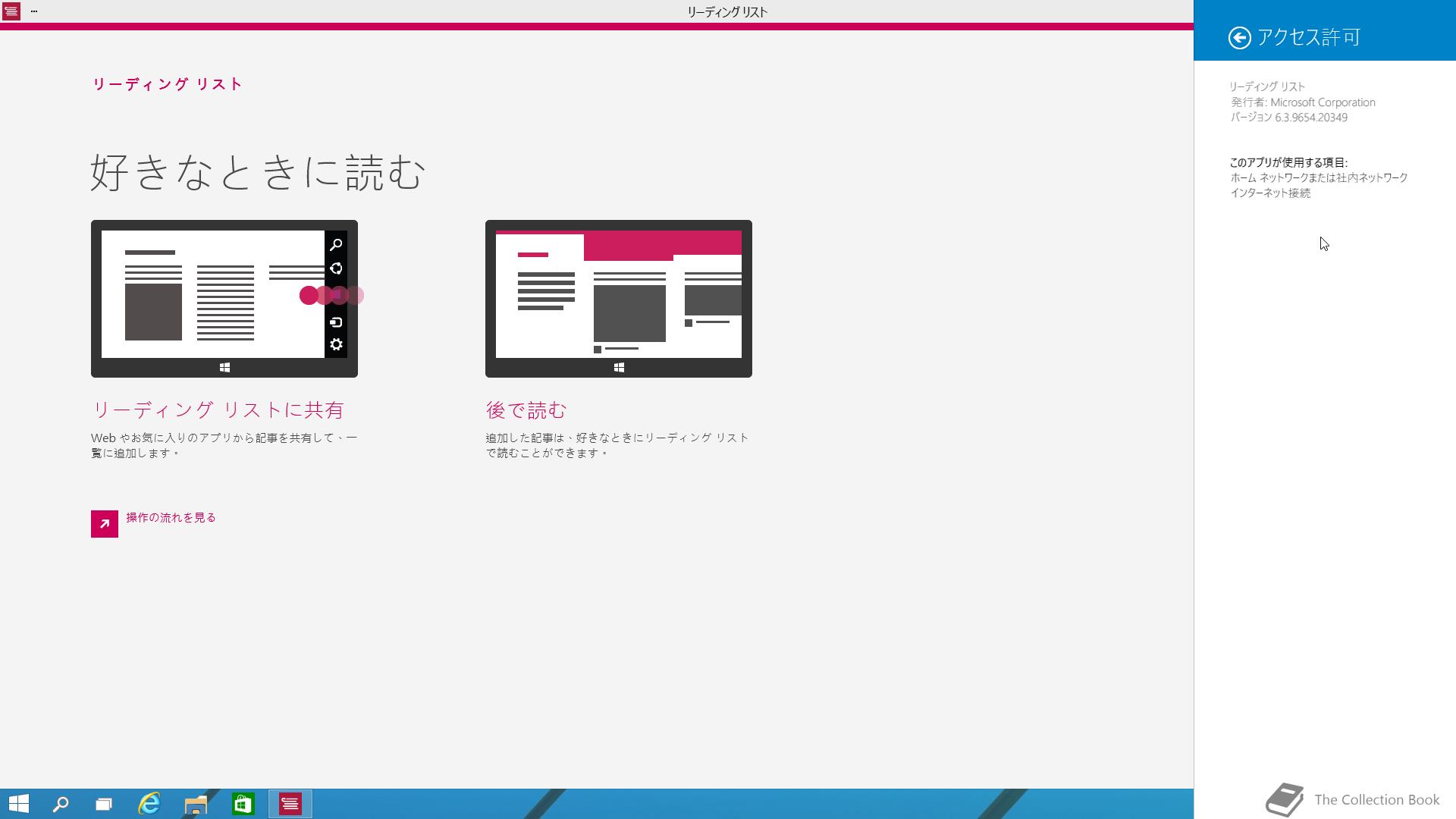Open the Reading List app icon in title bar
The height and width of the screenshot is (819, 1456).
click(x=11, y=11)
